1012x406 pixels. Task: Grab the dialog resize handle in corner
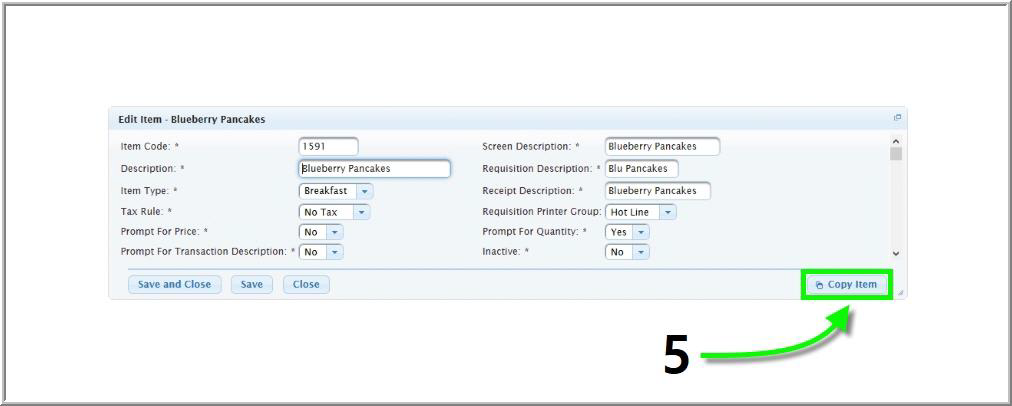[900, 293]
